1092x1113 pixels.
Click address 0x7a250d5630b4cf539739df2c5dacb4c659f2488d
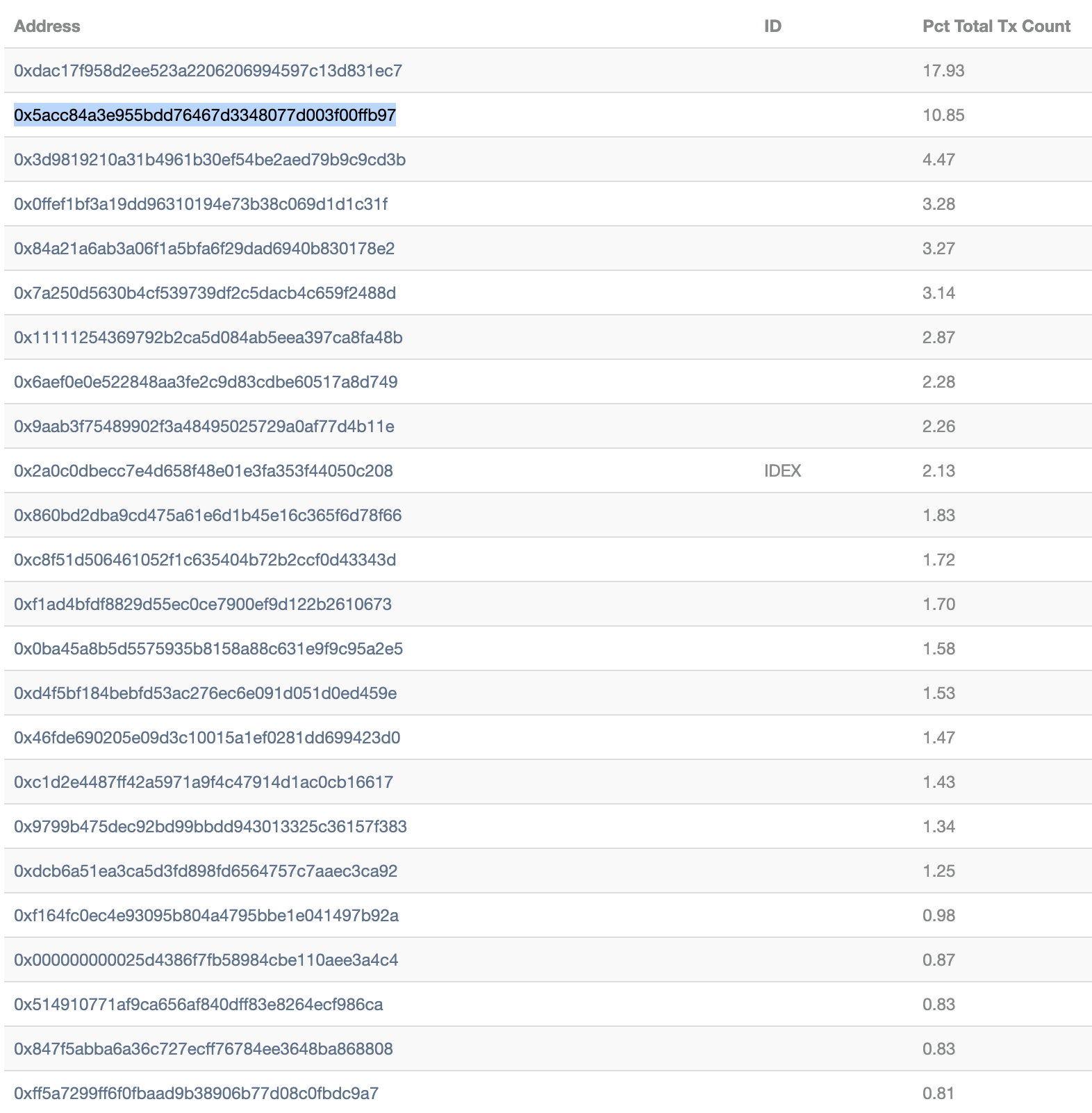205,293
